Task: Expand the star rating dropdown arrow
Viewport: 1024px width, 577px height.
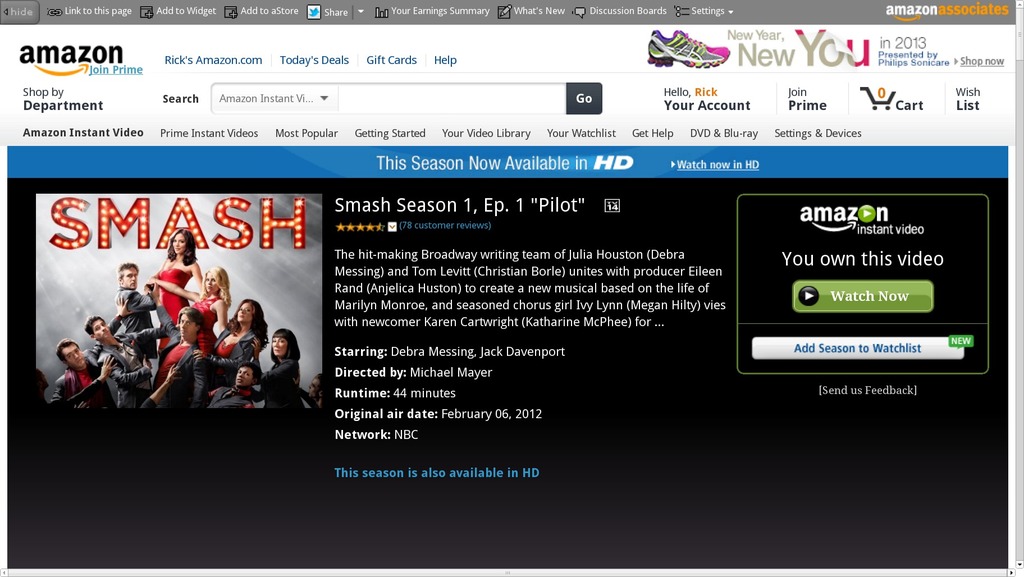Action: pyautogui.click(x=392, y=226)
